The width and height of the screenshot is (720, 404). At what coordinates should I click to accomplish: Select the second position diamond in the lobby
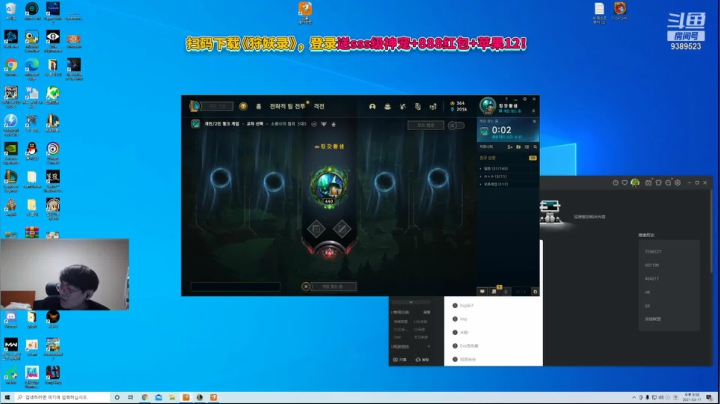(342, 228)
